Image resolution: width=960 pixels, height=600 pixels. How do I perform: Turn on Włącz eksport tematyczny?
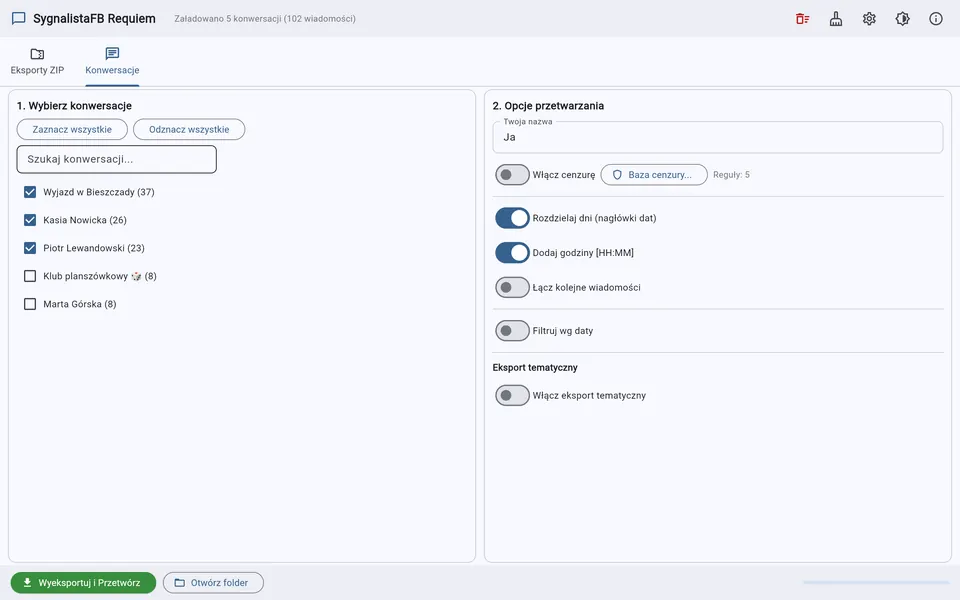[x=512, y=396]
